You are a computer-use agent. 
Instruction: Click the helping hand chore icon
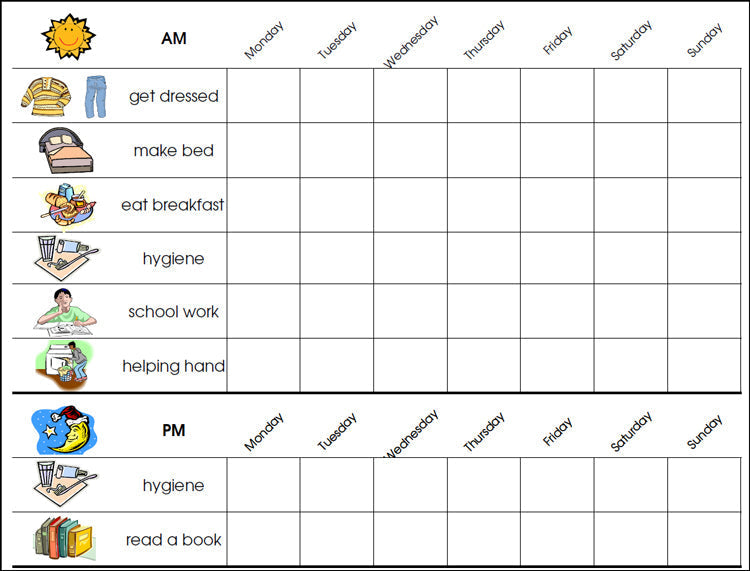click(68, 364)
